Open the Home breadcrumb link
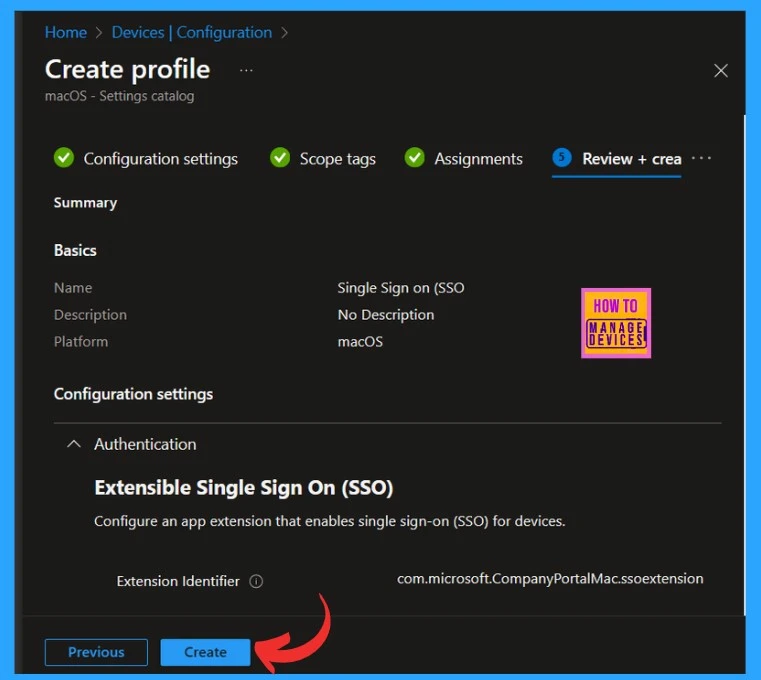This screenshot has height=680, width=761. [x=66, y=33]
